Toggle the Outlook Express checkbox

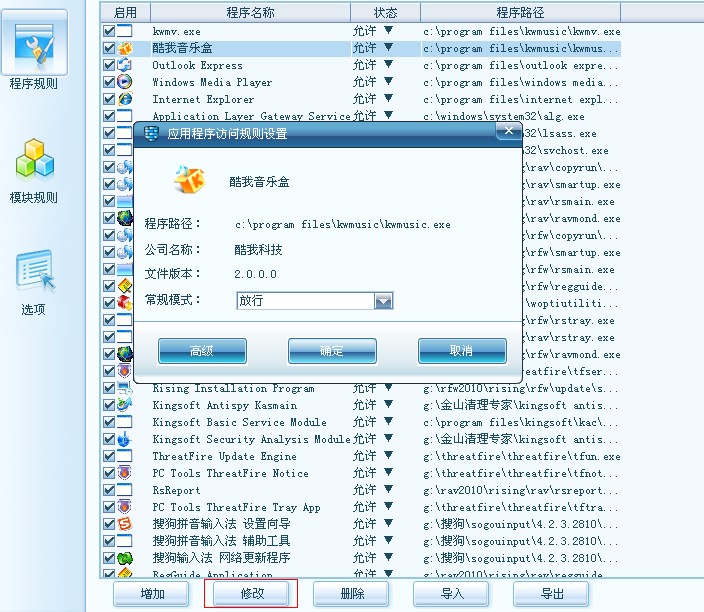point(109,65)
